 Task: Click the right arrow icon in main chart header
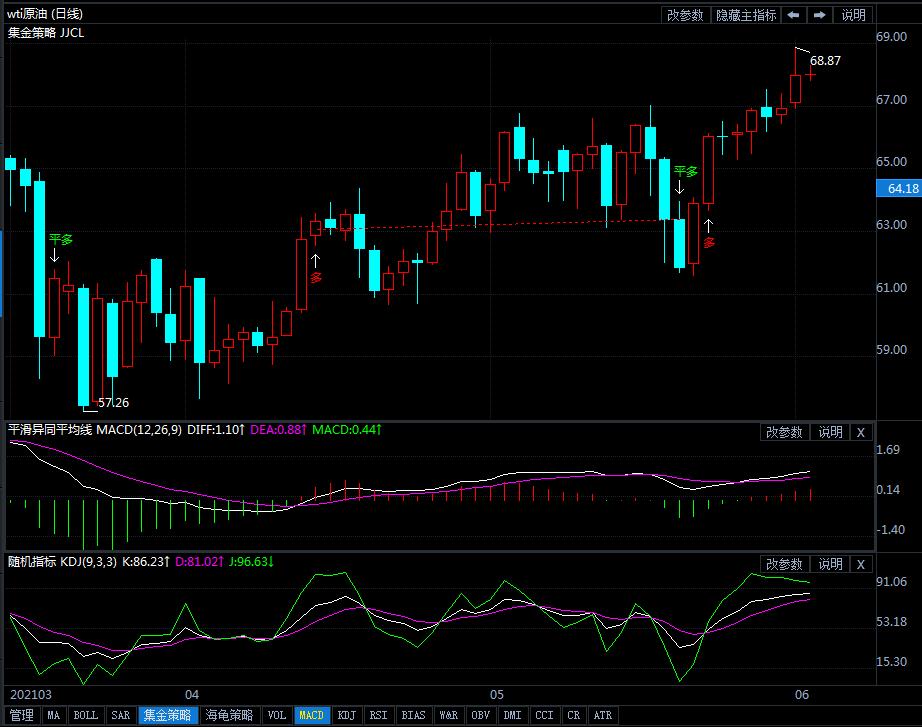point(819,15)
